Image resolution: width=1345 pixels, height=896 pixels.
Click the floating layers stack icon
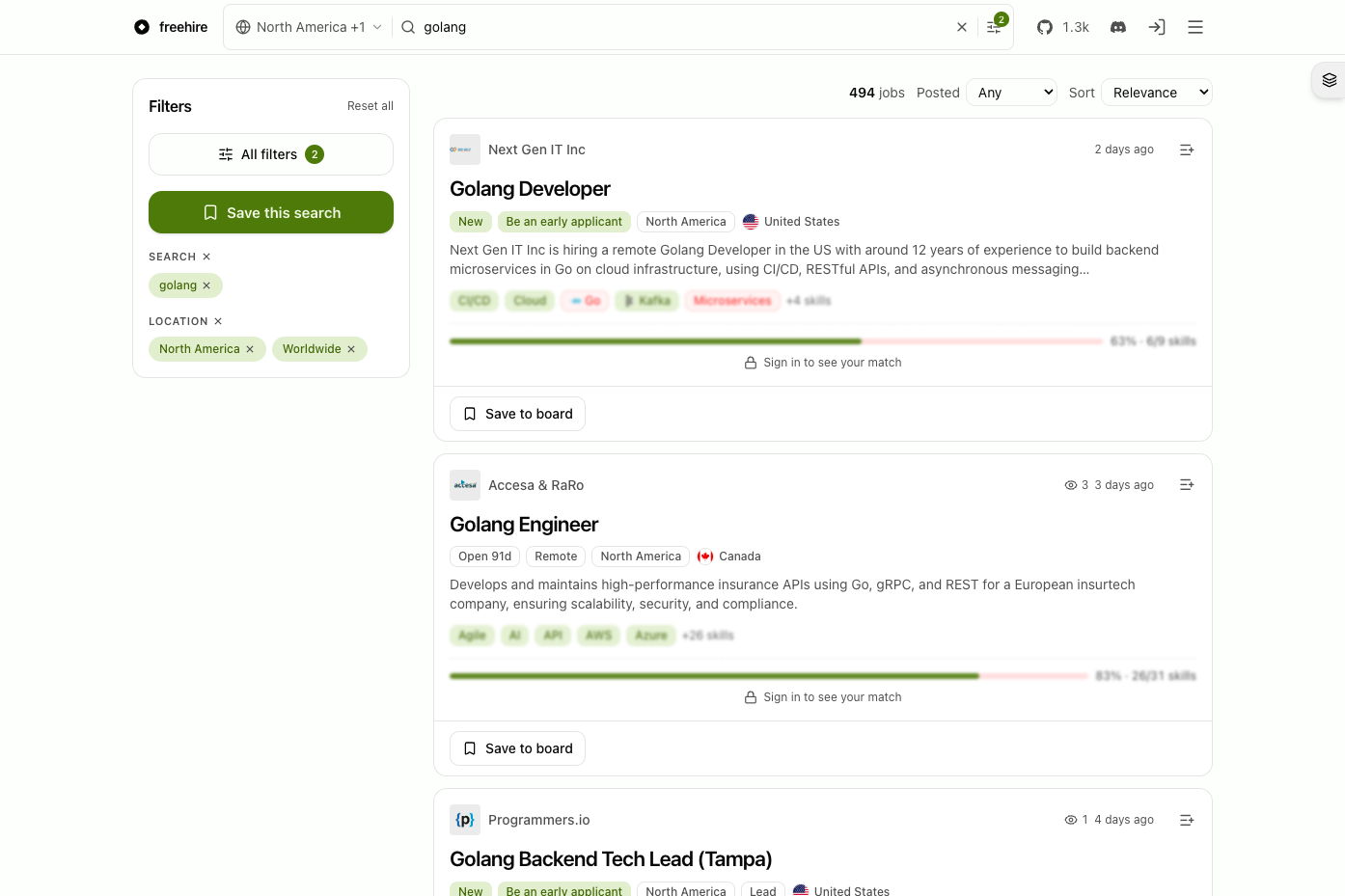1330,80
